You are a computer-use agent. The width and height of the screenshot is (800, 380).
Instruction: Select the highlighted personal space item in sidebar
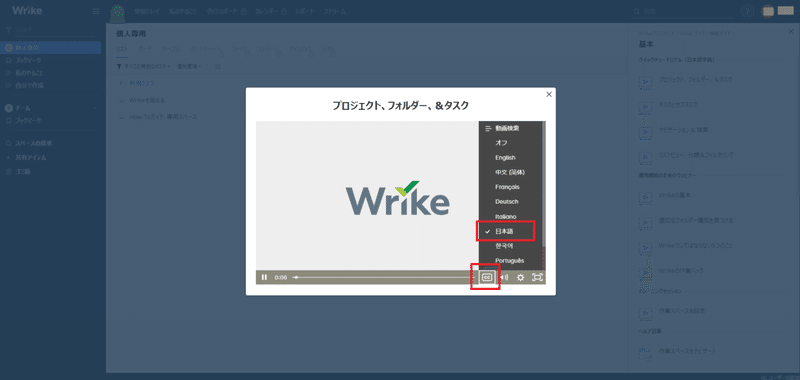point(51,48)
